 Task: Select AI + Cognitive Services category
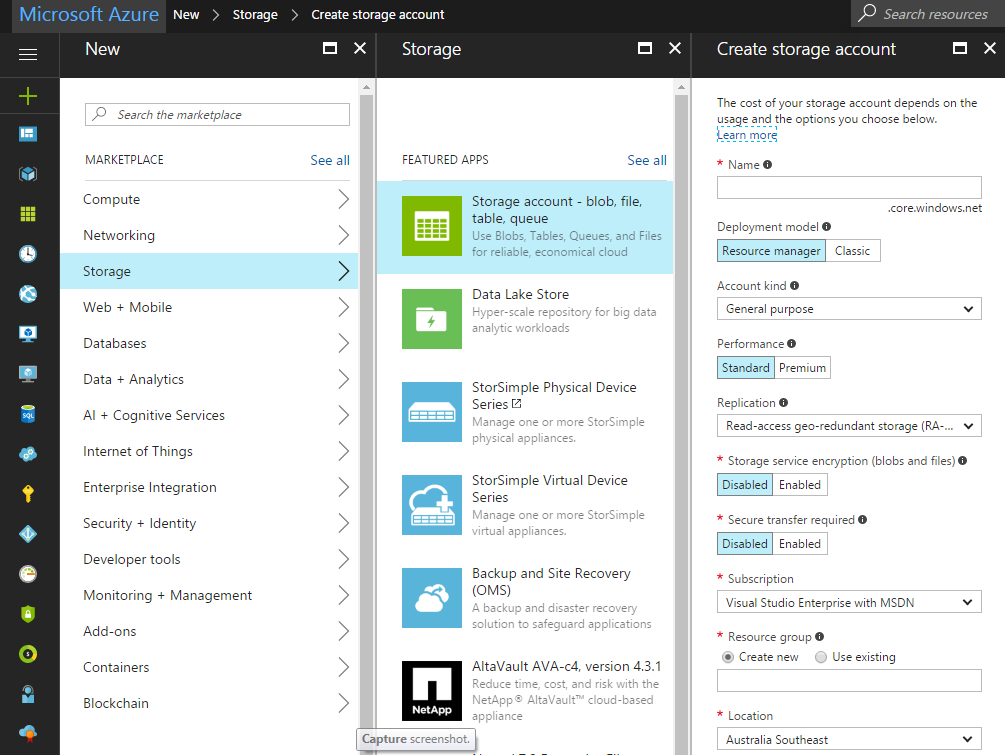[x=209, y=415]
